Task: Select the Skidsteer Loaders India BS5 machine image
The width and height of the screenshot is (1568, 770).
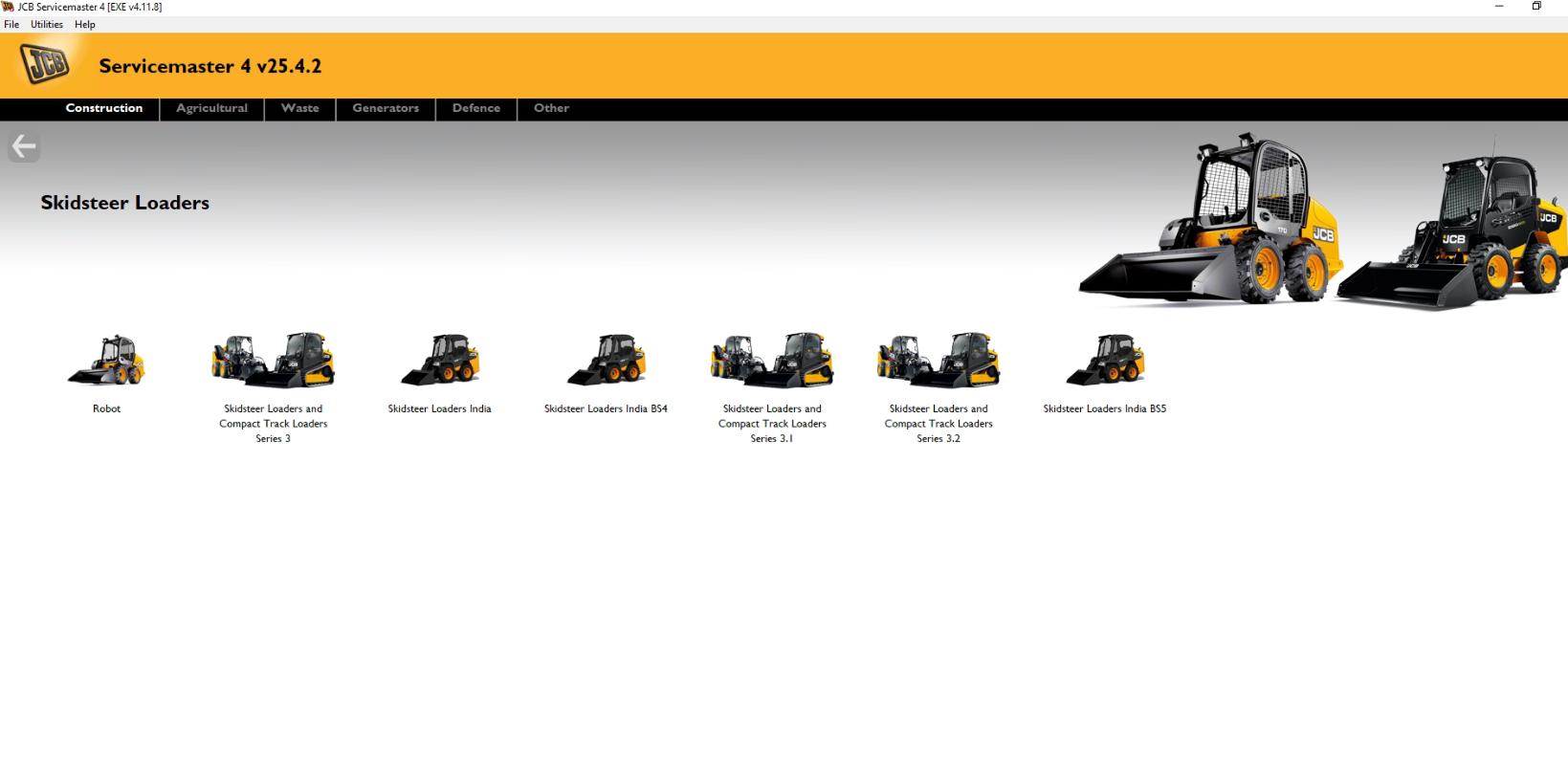Action: (x=1105, y=361)
